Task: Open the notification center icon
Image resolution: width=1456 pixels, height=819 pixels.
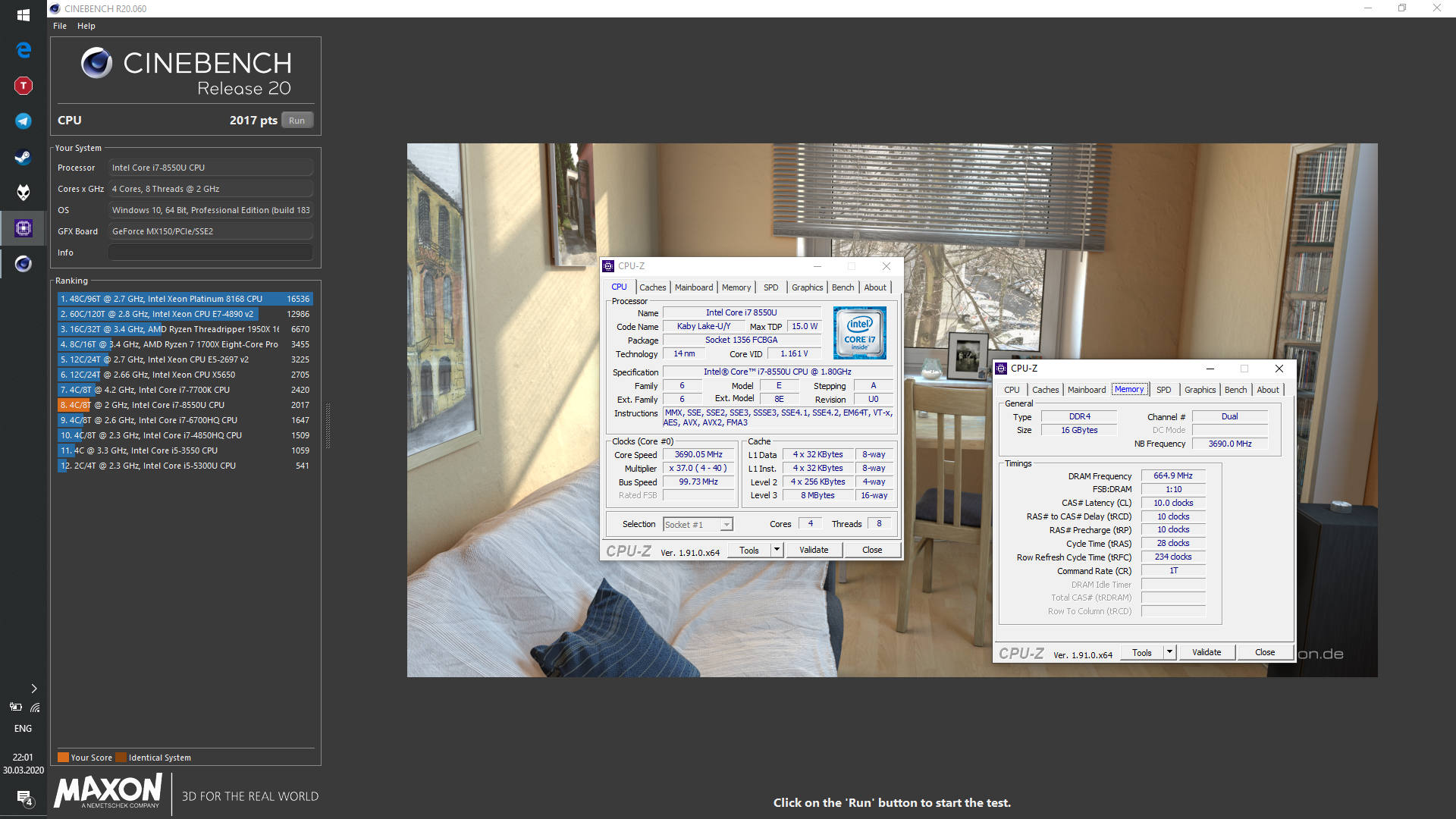Action: click(24, 798)
